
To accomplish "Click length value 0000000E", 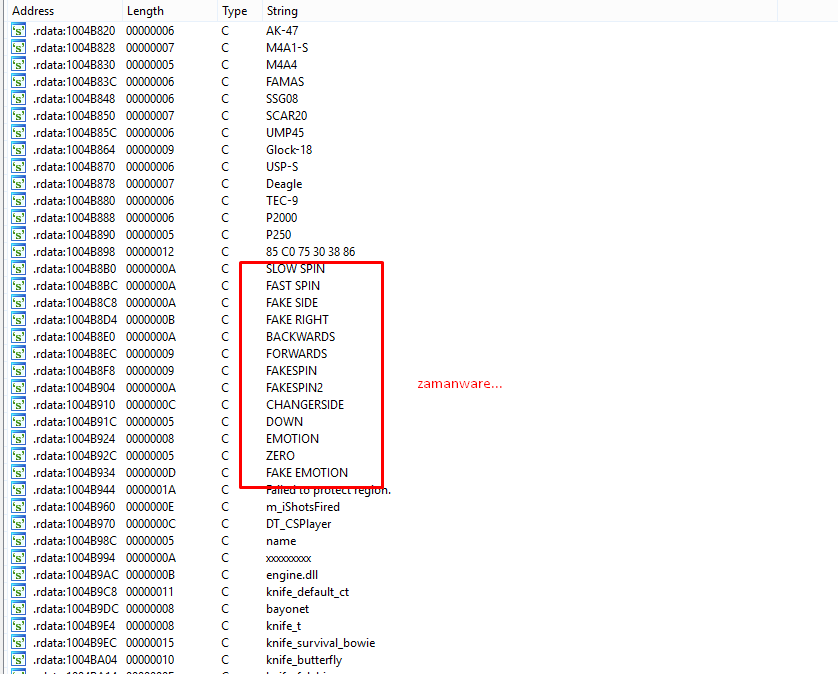I will tap(150, 507).
